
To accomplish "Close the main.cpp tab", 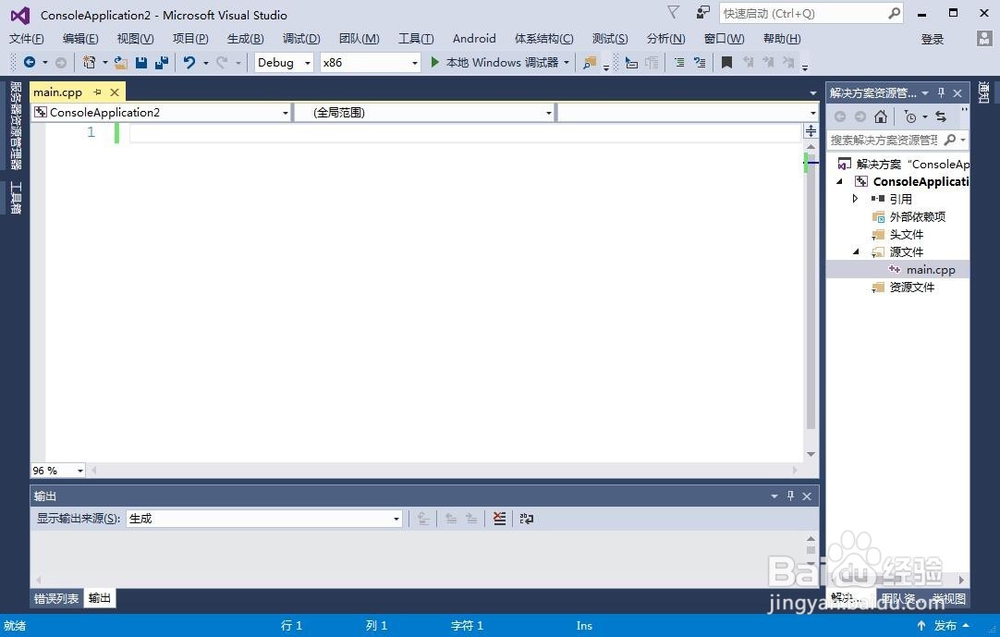I will point(115,92).
